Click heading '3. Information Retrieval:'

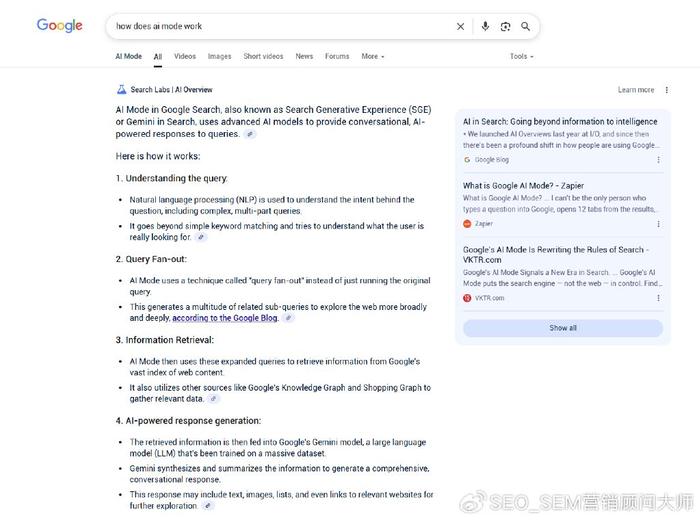[165, 340]
